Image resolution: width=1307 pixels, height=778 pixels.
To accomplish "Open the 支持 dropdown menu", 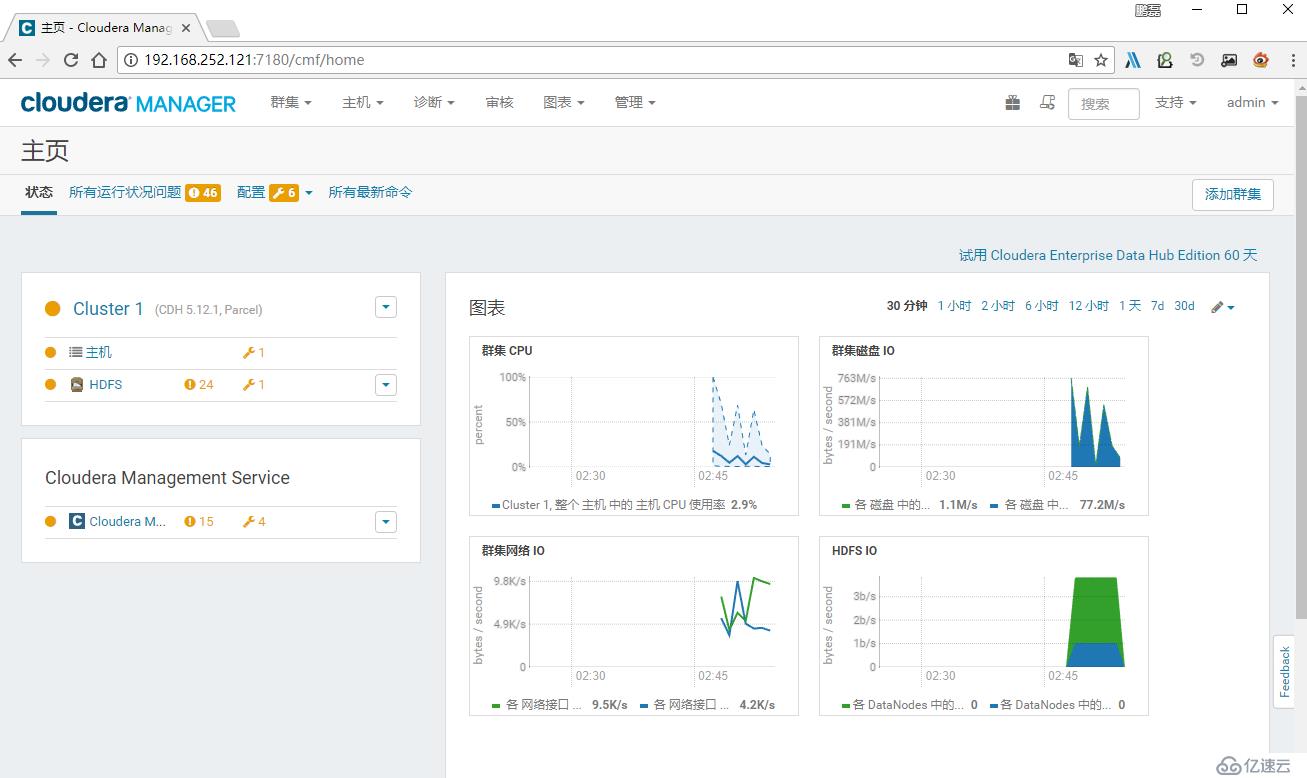I will click(1176, 102).
